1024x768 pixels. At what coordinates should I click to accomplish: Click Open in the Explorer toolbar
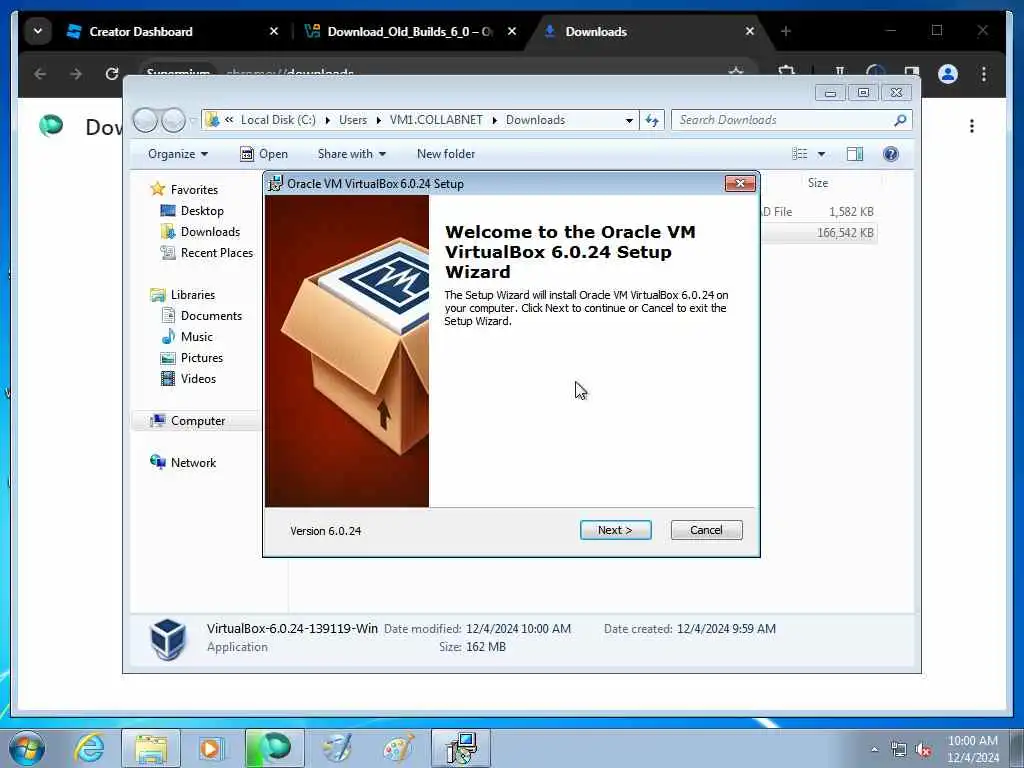[x=264, y=154]
